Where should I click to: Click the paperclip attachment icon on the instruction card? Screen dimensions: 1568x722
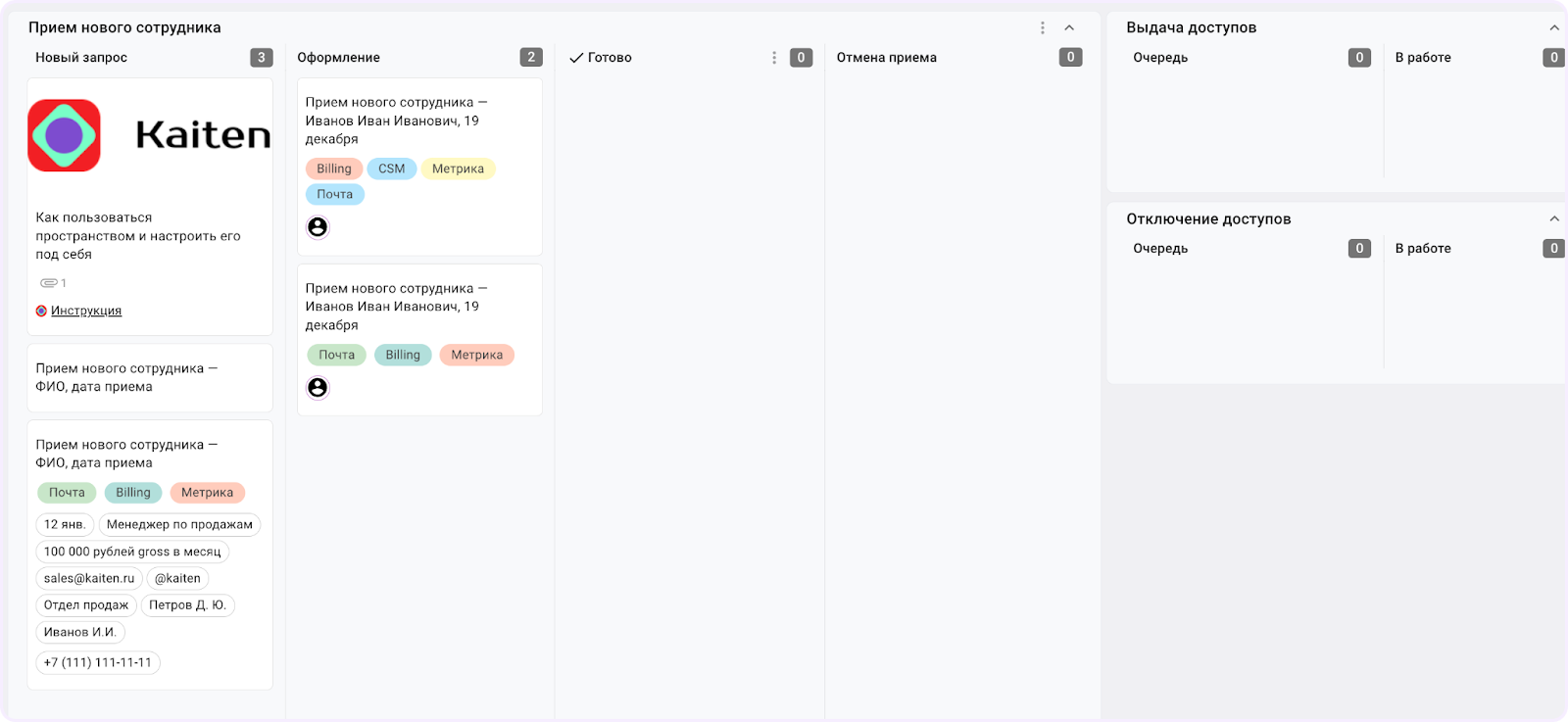48,283
